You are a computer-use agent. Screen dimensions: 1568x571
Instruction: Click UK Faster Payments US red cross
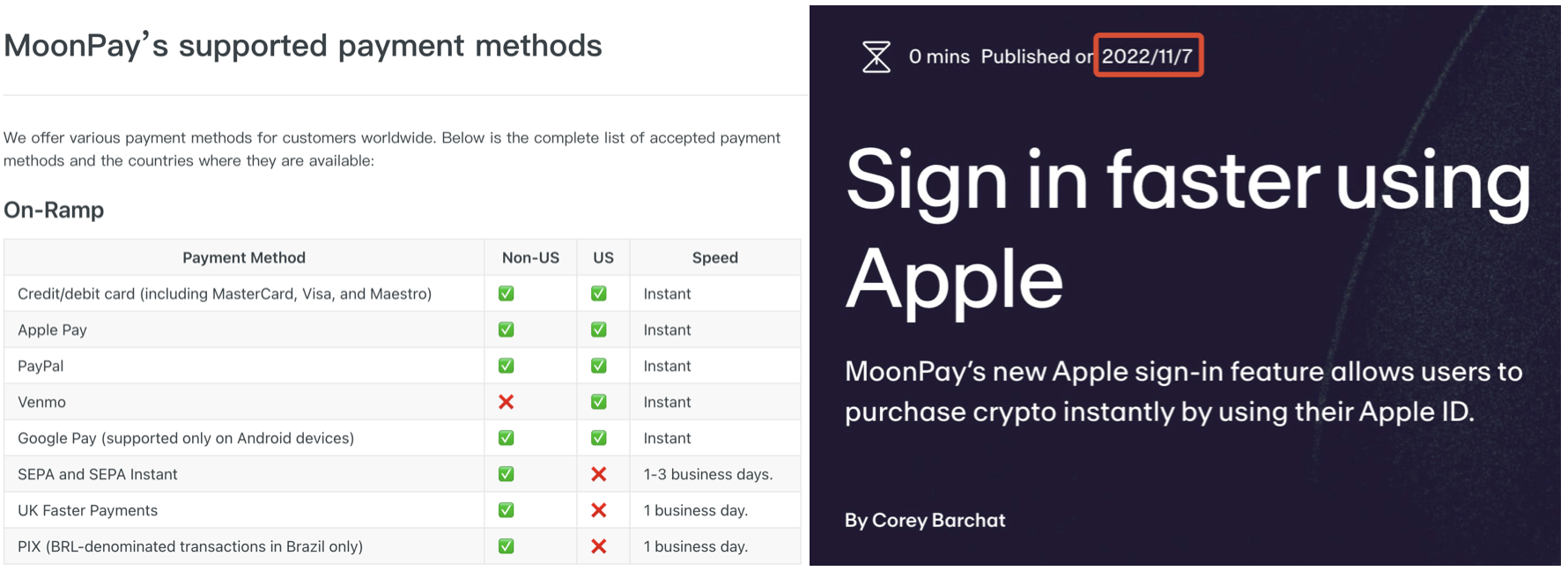click(599, 510)
